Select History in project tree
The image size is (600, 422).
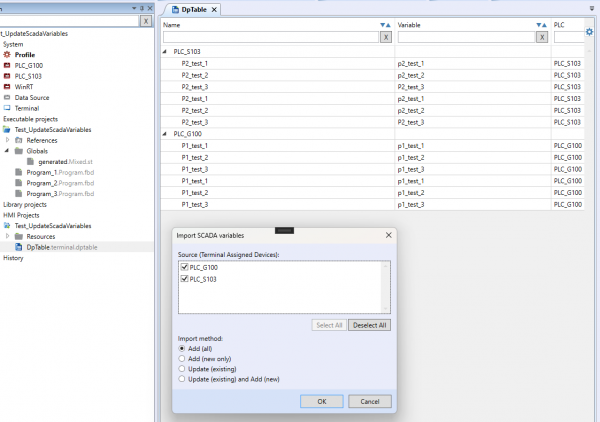click(x=13, y=258)
